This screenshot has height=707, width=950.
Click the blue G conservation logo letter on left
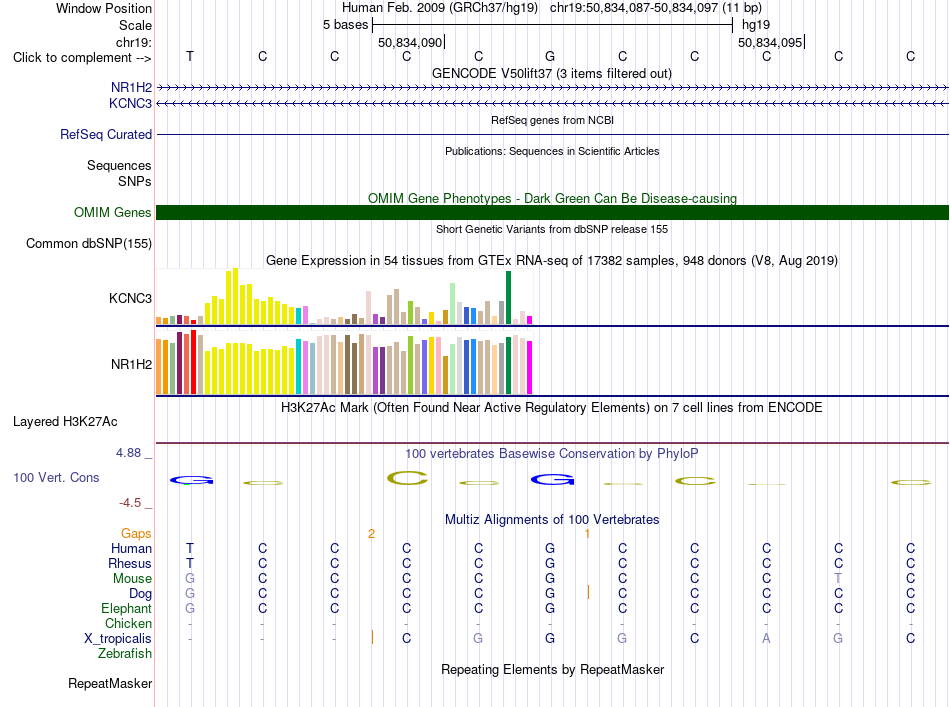click(x=191, y=480)
